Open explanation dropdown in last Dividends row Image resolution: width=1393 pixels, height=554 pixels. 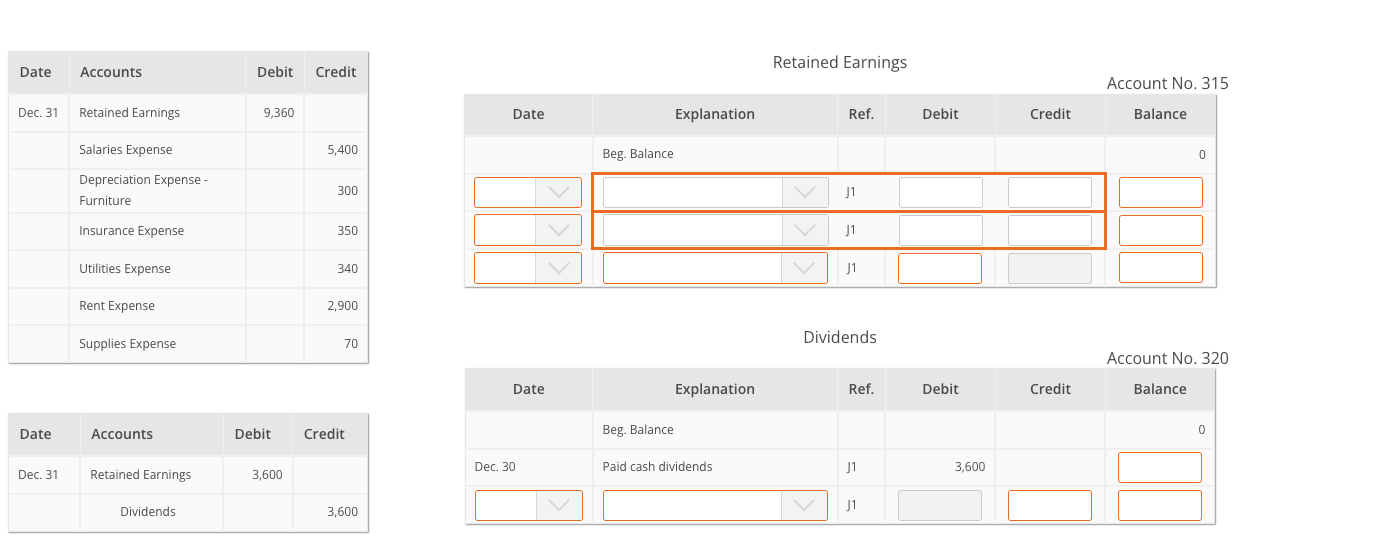tap(715, 505)
